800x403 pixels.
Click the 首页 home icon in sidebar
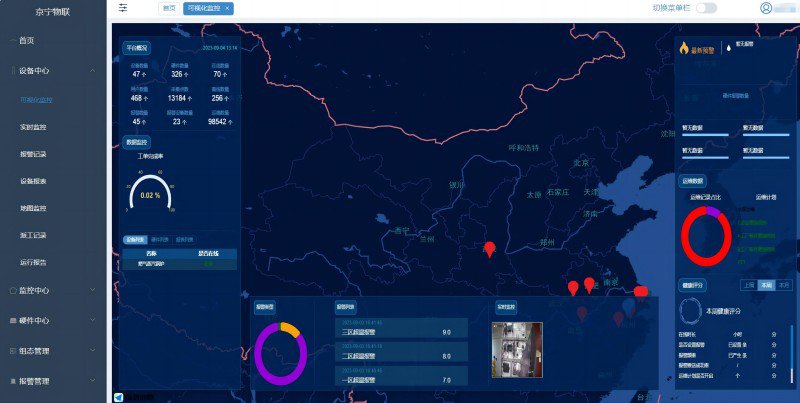pos(11,40)
